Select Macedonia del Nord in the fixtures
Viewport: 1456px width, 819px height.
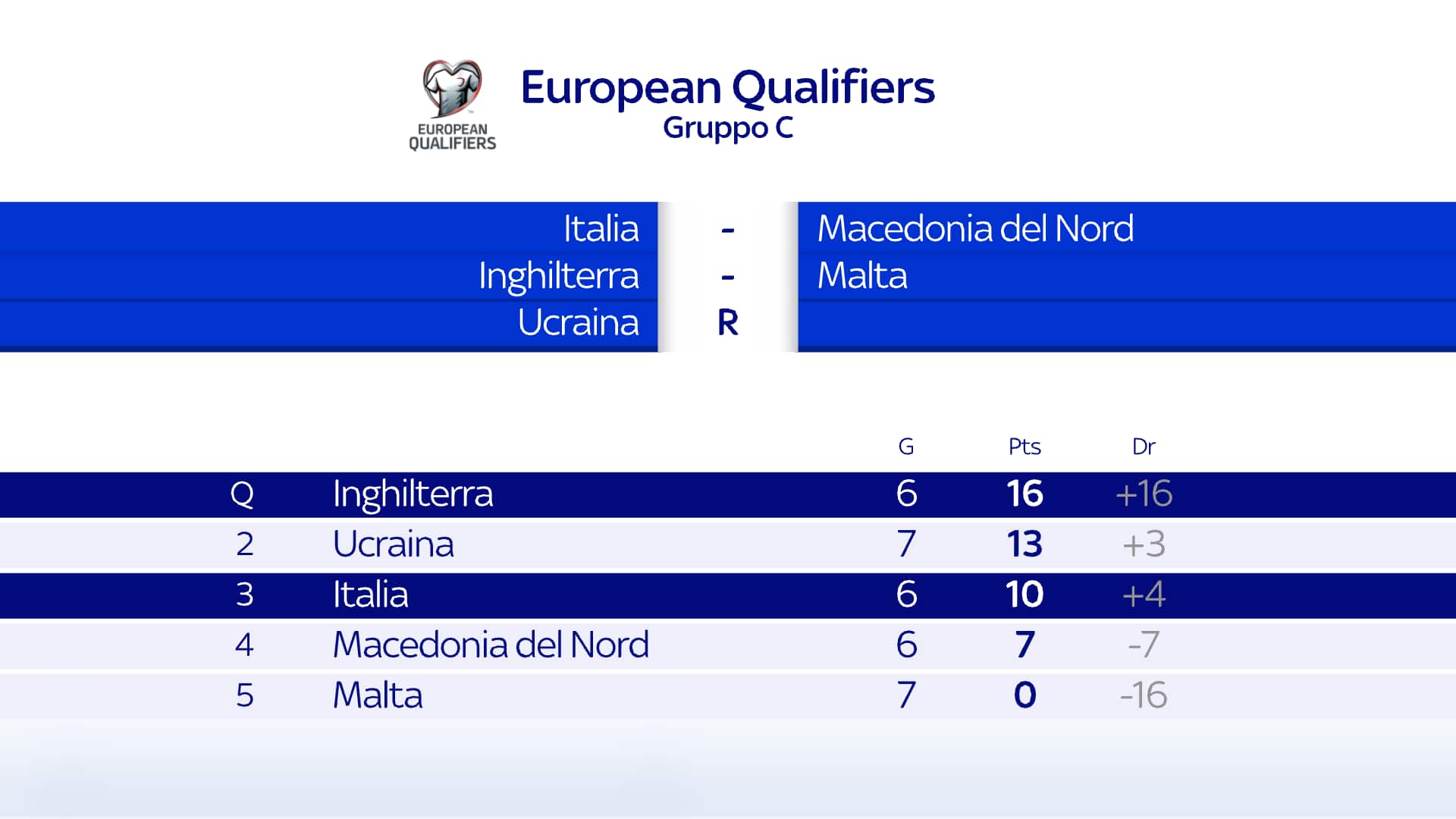(x=975, y=228)
